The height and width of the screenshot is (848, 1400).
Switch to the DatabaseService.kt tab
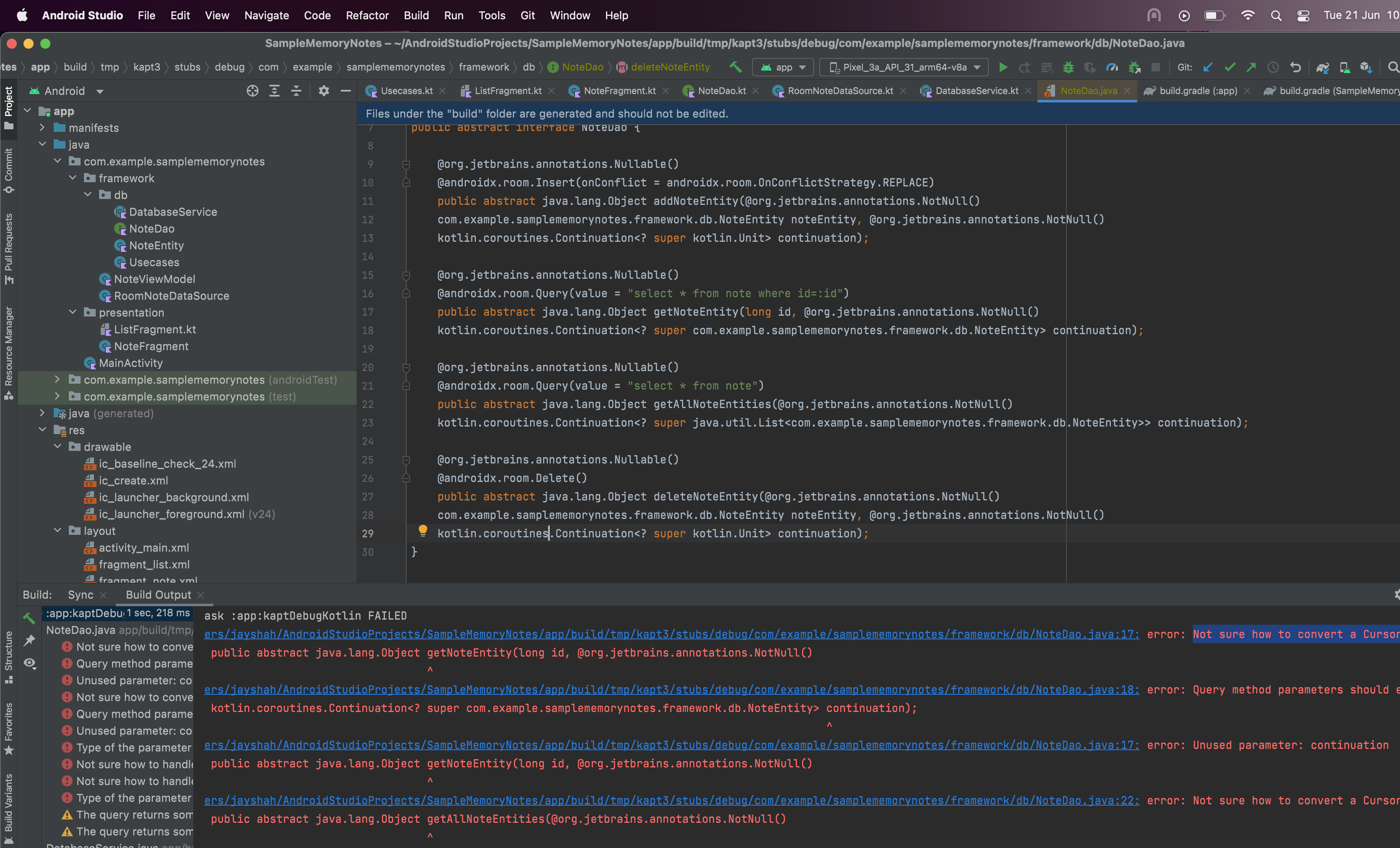tap(976, 91)
